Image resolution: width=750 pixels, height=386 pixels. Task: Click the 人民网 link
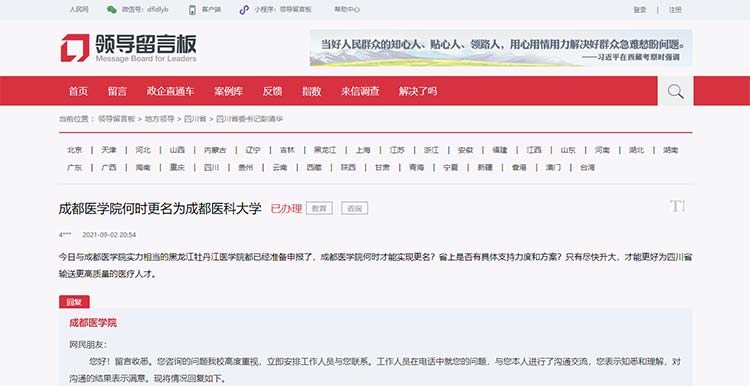pyautogui.click(x=79, y=10)
